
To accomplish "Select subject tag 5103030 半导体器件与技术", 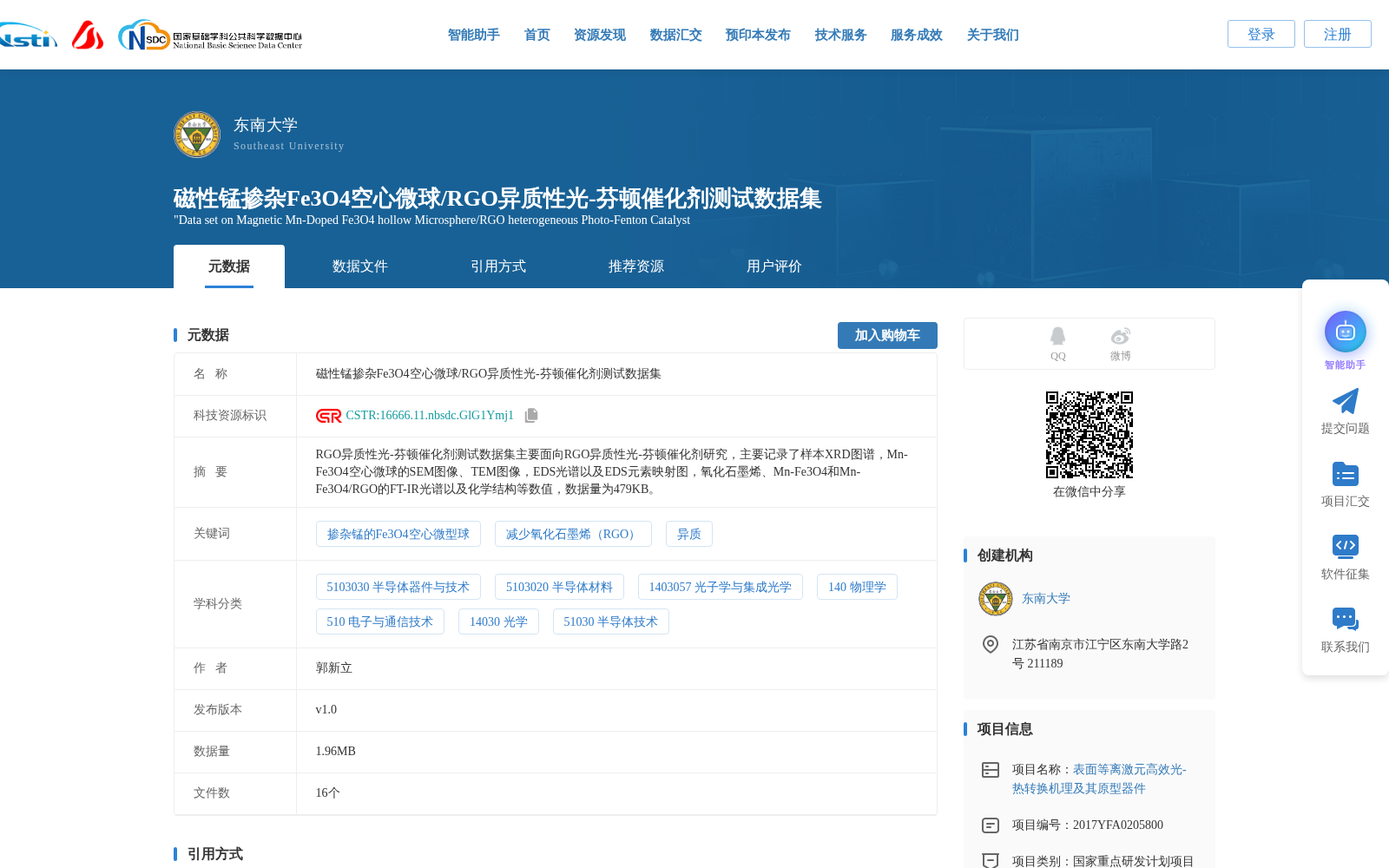I will pos(398,587).
